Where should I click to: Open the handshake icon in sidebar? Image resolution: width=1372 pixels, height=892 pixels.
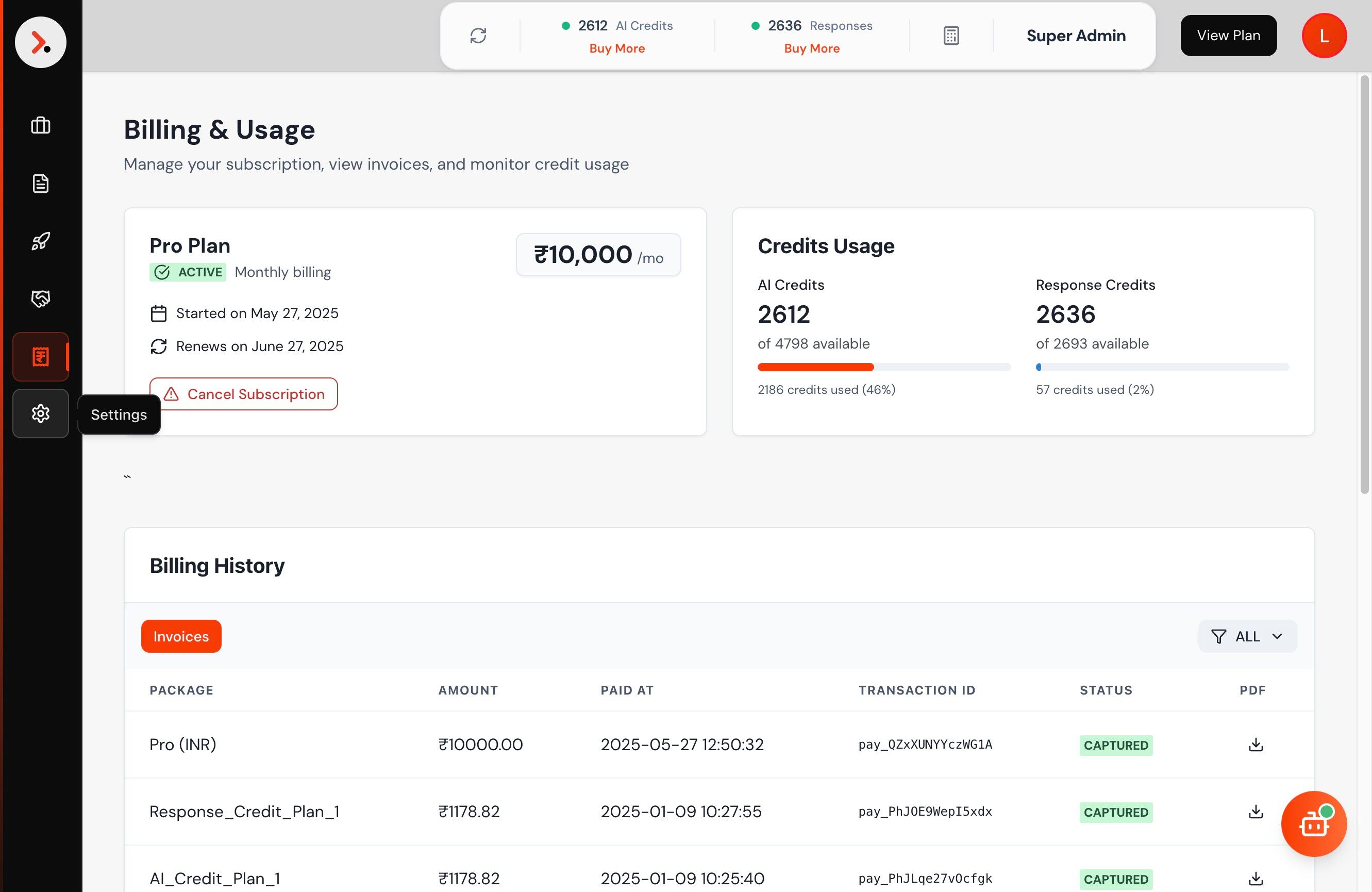tap(40, 299)
